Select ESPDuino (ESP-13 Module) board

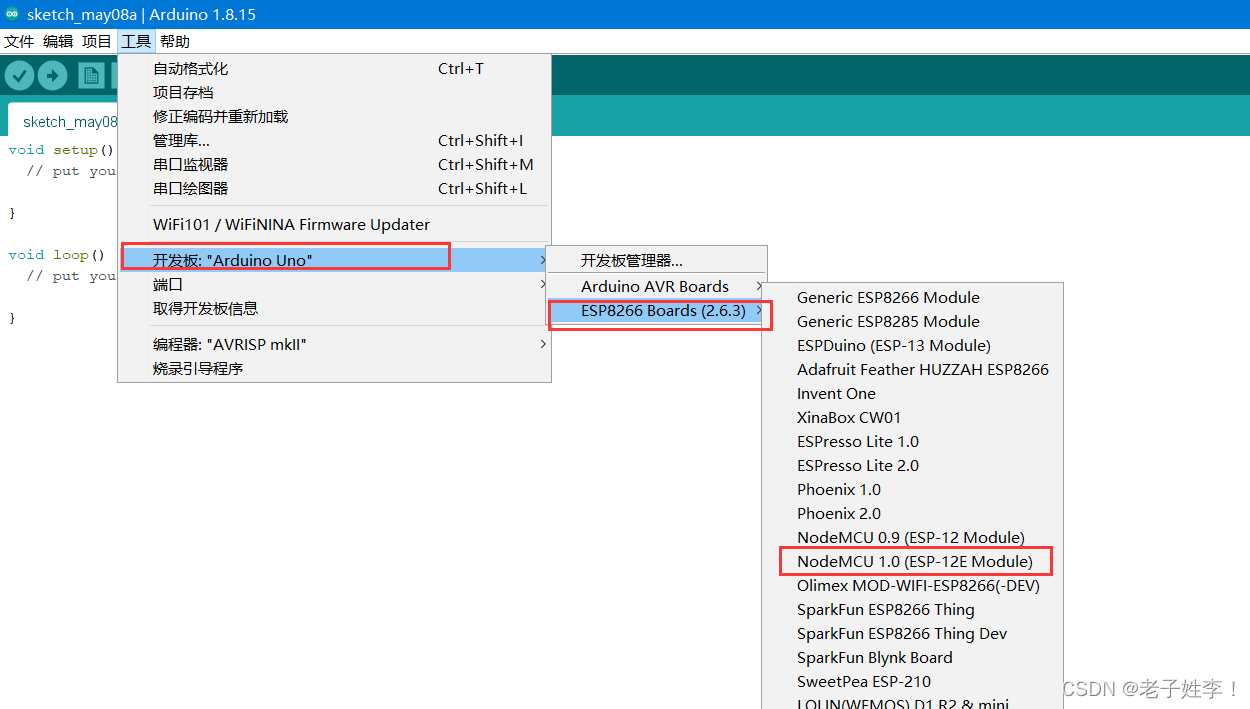pyautogui.click(x=912, y=345)
